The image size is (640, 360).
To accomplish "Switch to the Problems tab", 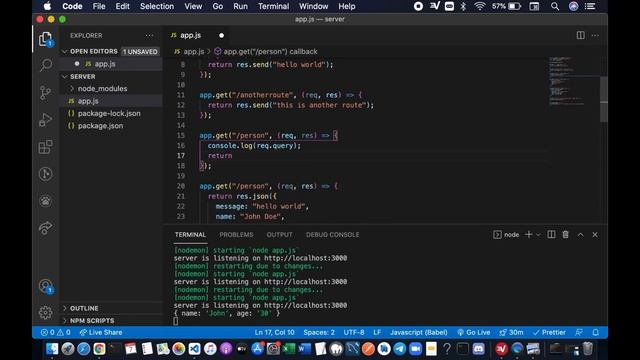I will click(x=236, y=235).
